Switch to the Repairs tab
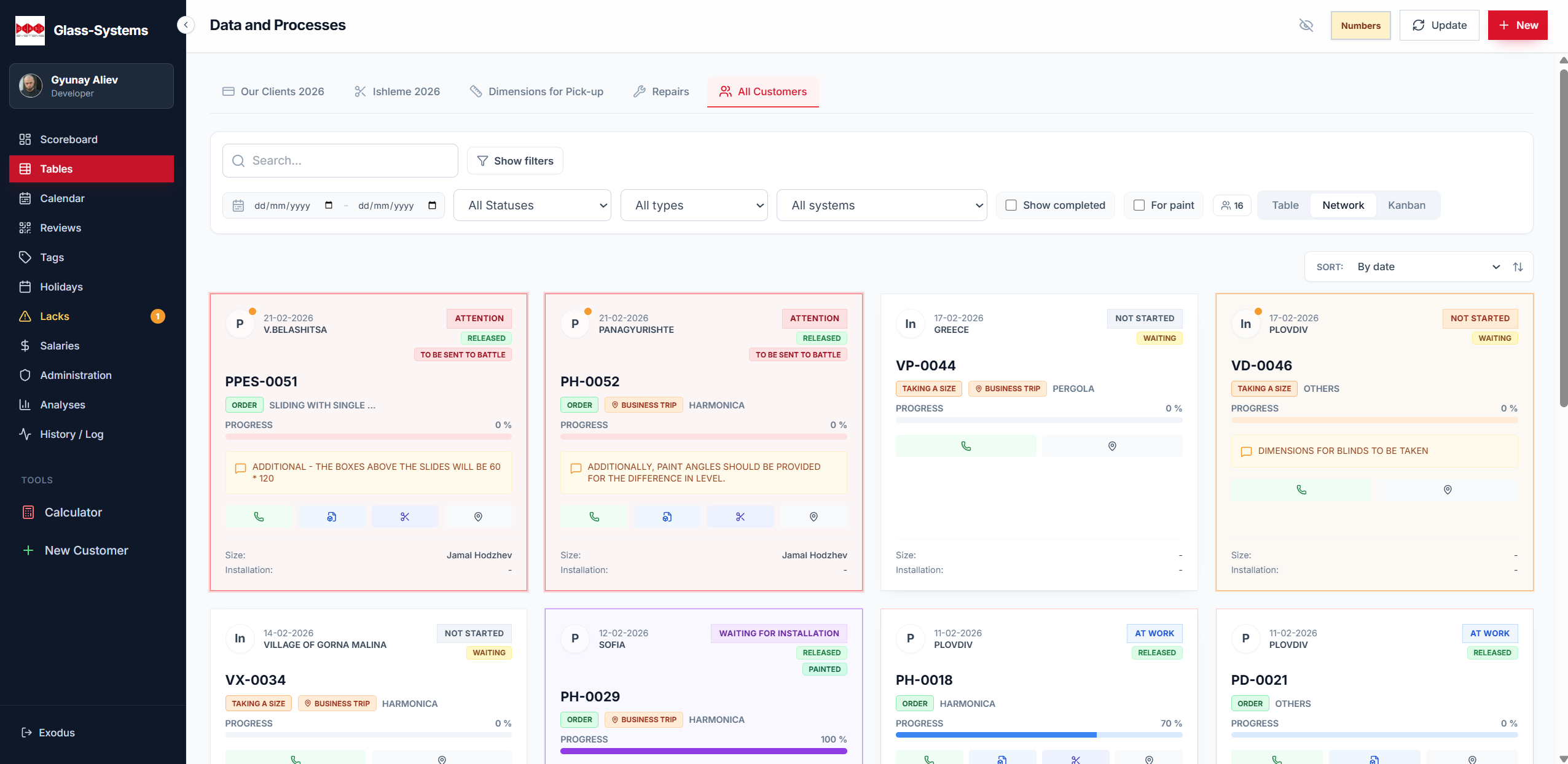1568x764 pixels. pyautogui.click(x=661, y=92)
